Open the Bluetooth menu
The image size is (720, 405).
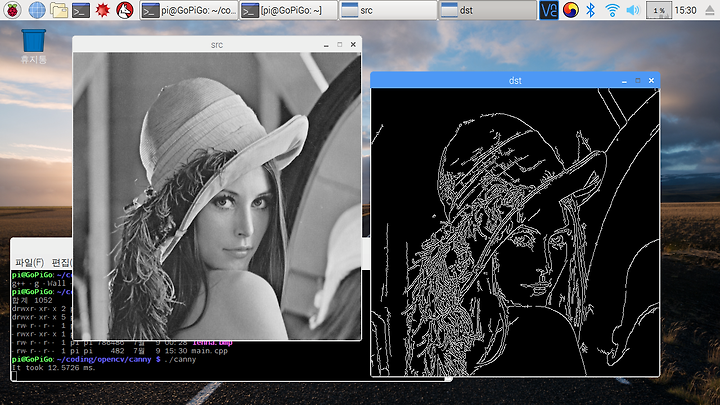[591, 10]
